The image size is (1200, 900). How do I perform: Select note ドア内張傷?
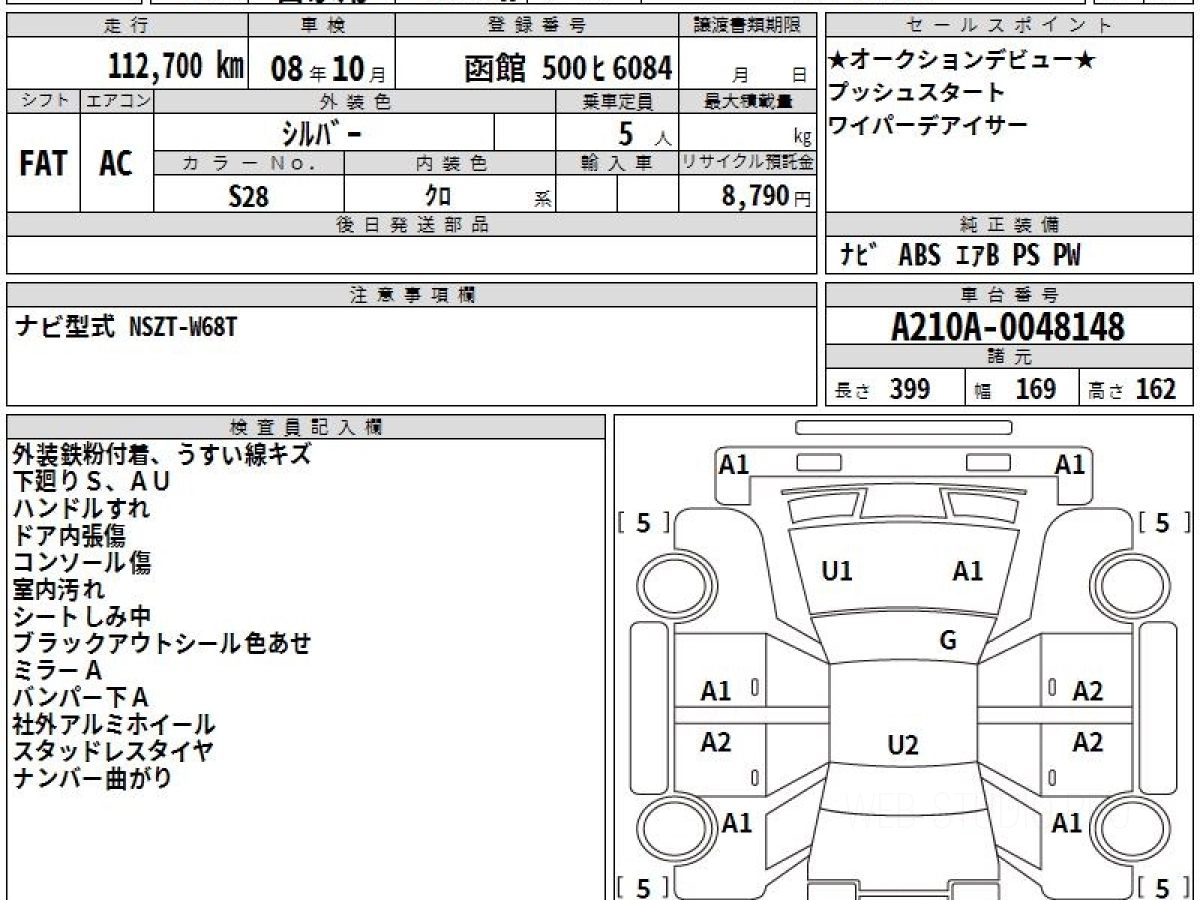69,535
